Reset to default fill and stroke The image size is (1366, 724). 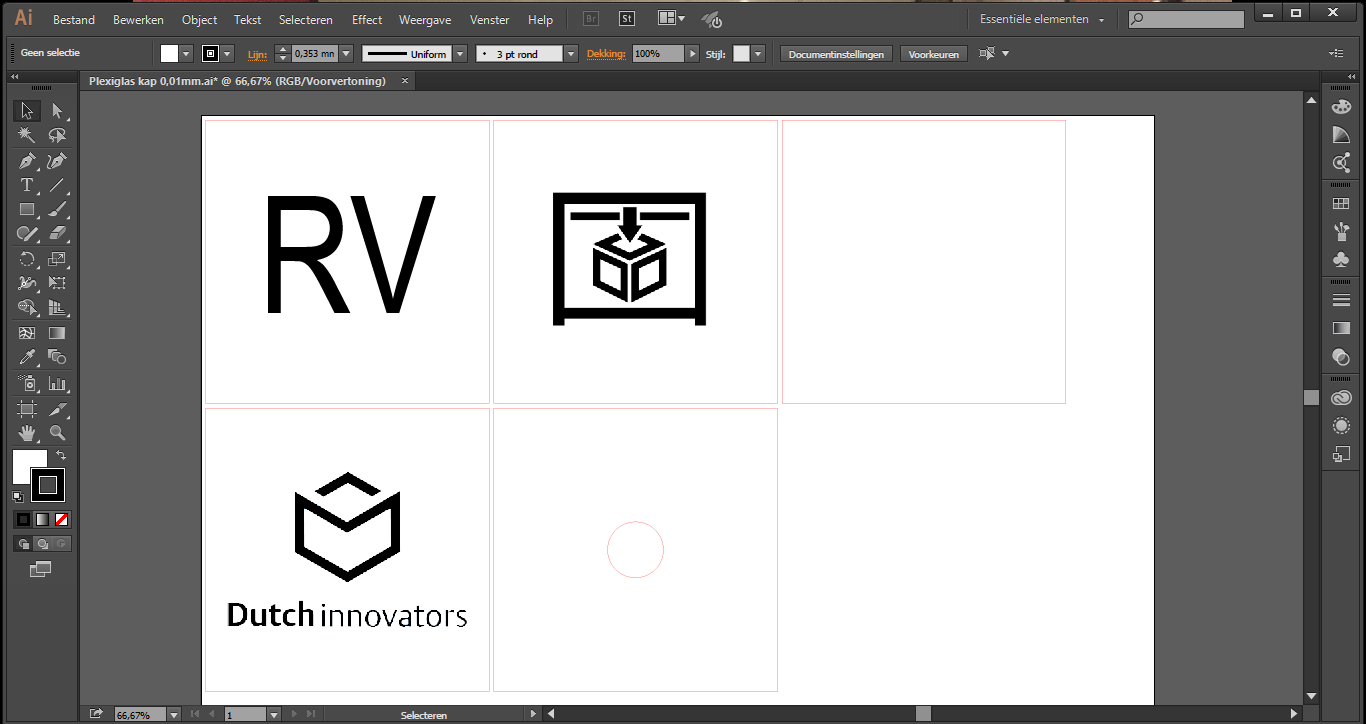(18, 496)
